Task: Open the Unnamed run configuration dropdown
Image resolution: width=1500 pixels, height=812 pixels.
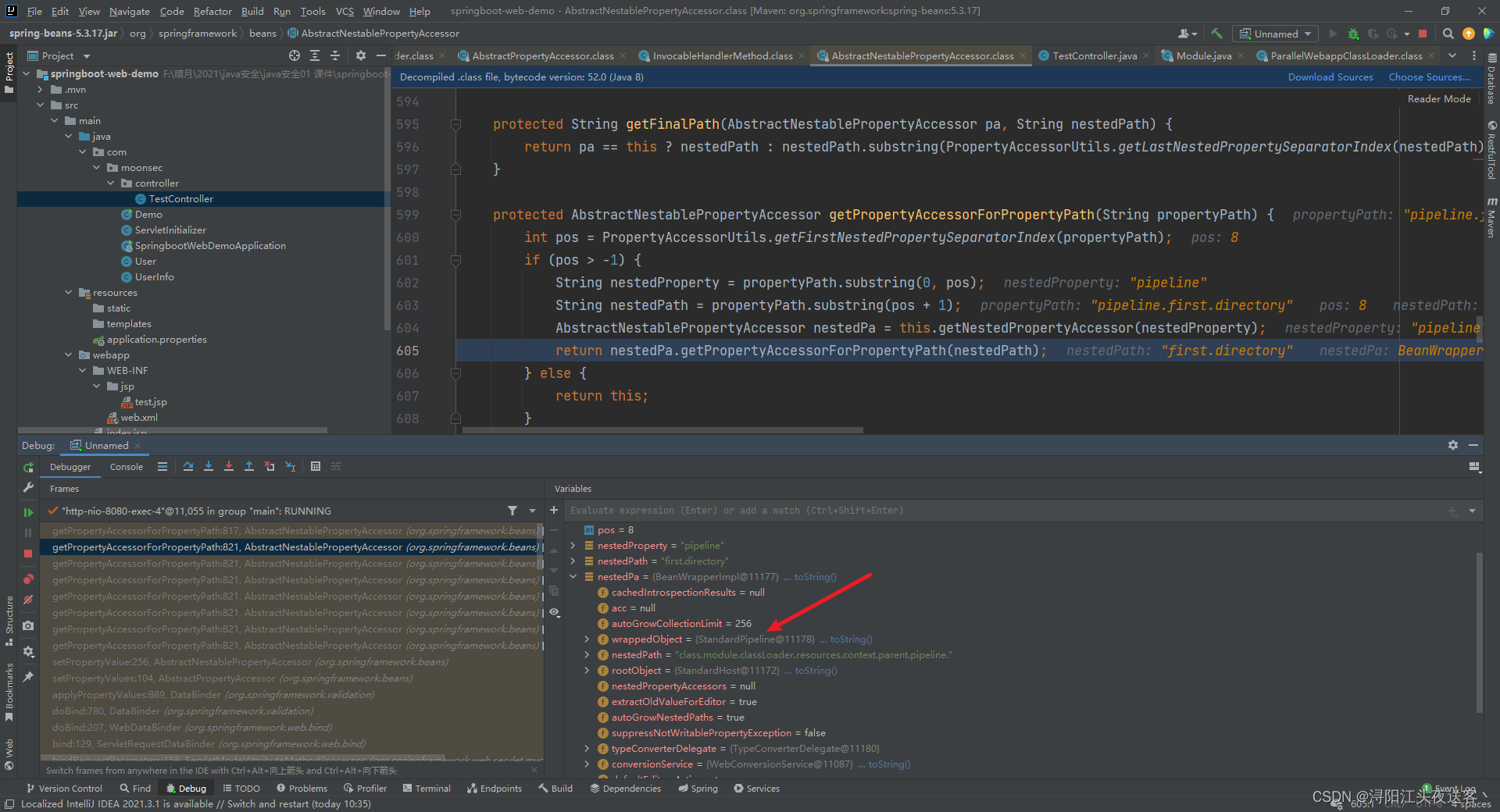Action: 1276,34
